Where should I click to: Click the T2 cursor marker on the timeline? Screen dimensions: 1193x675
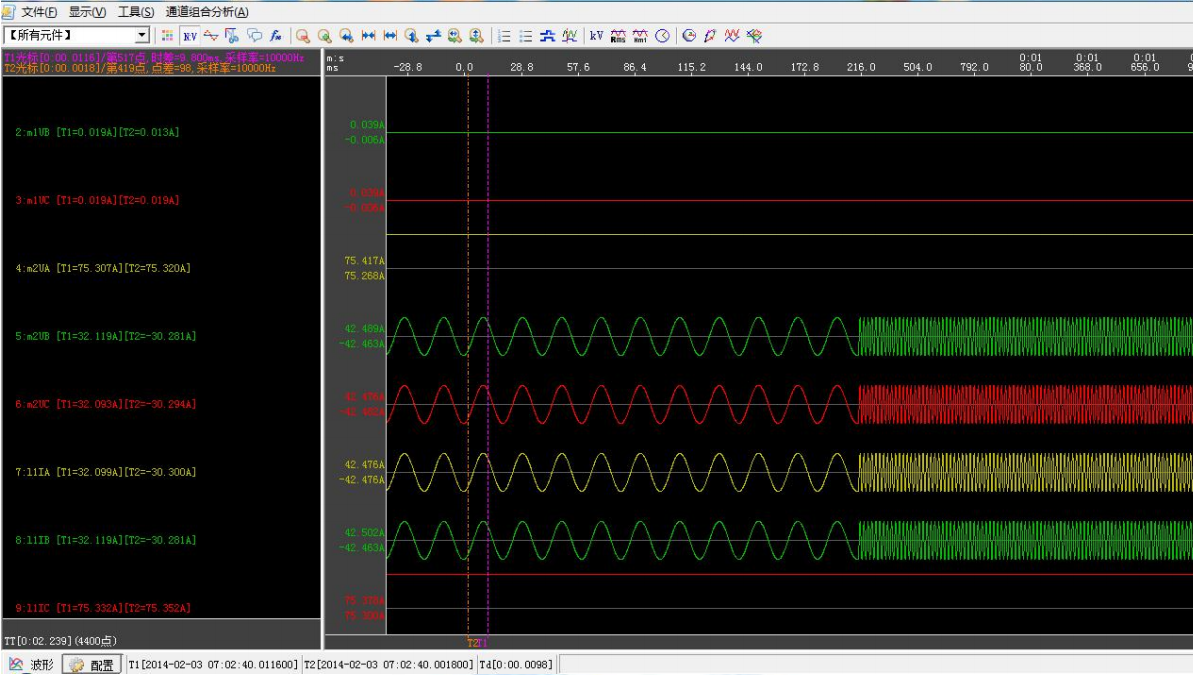472,642
